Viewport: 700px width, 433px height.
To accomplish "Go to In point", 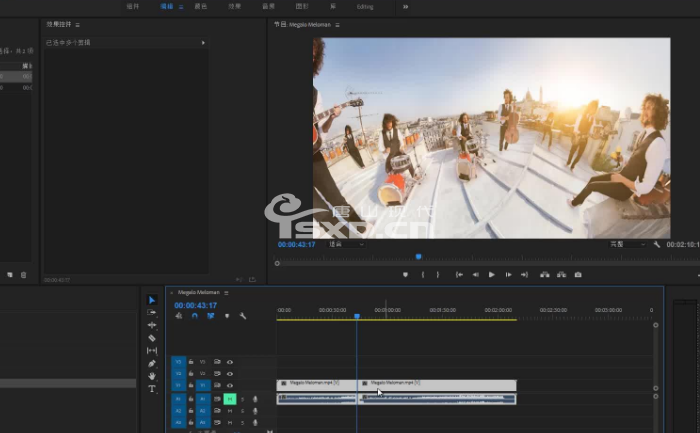I will (x=459, y=275).
